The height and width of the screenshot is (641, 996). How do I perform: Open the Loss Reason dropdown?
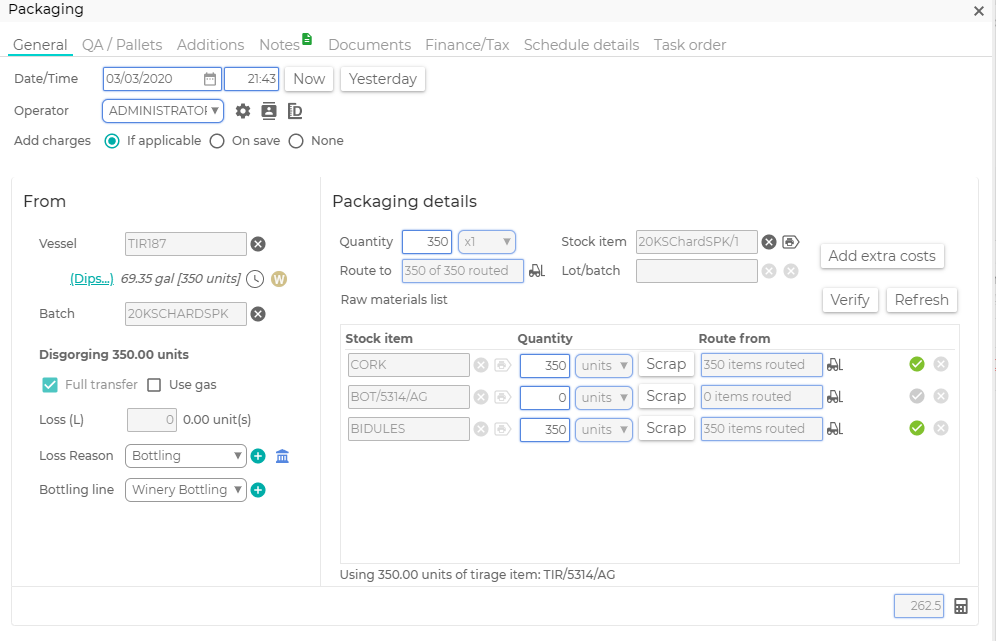point(185,456)
